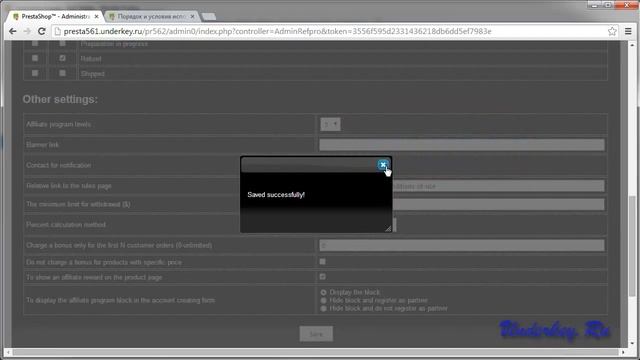The width and height of the screenshot is (640, 360).
Task: Open a new browser tab
Action: pyautogui.click(x=209, y=16)
